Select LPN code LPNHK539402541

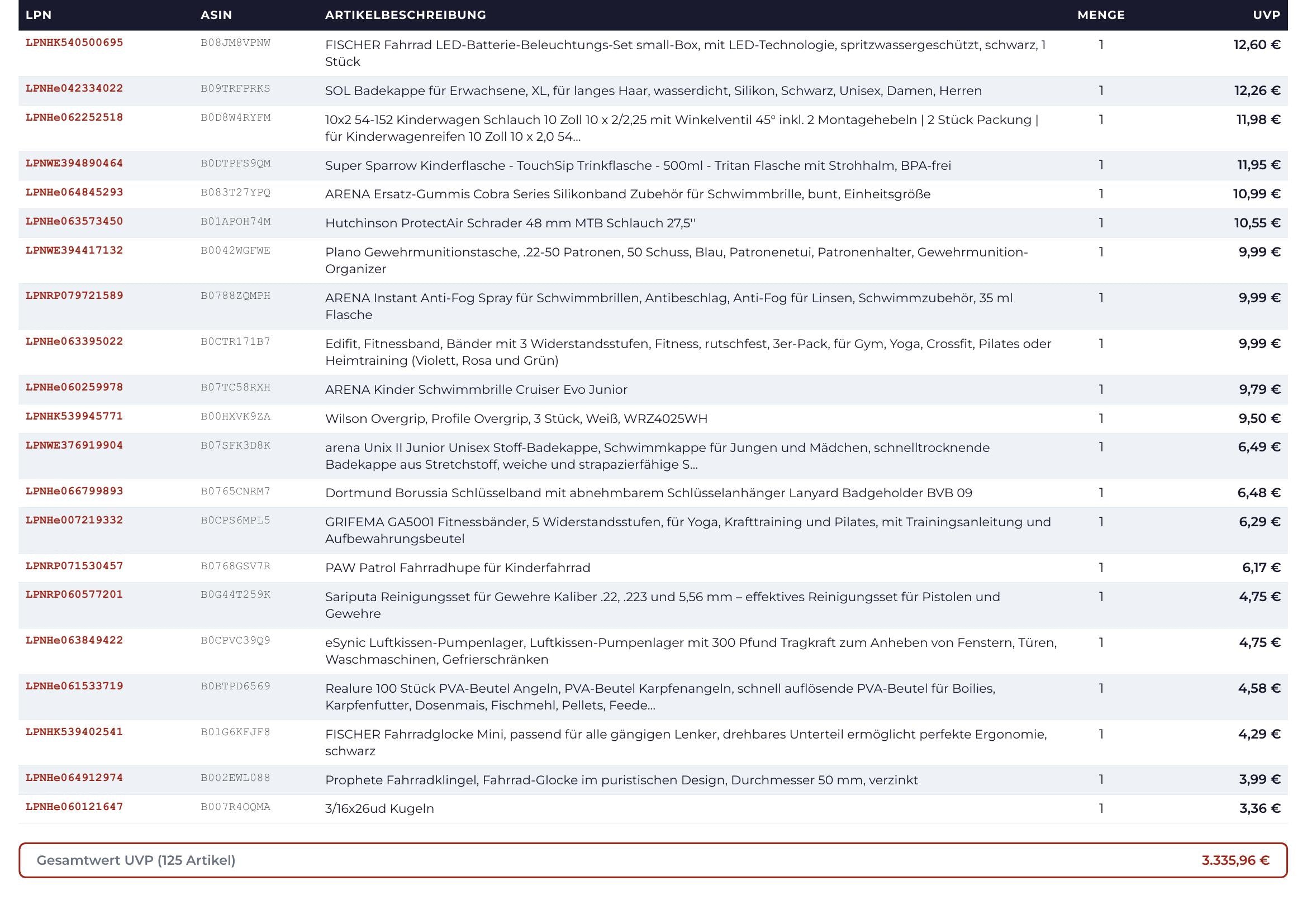74,732
